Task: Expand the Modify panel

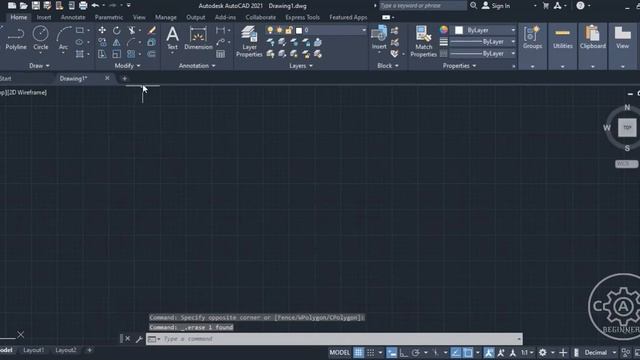Action: 127,66
